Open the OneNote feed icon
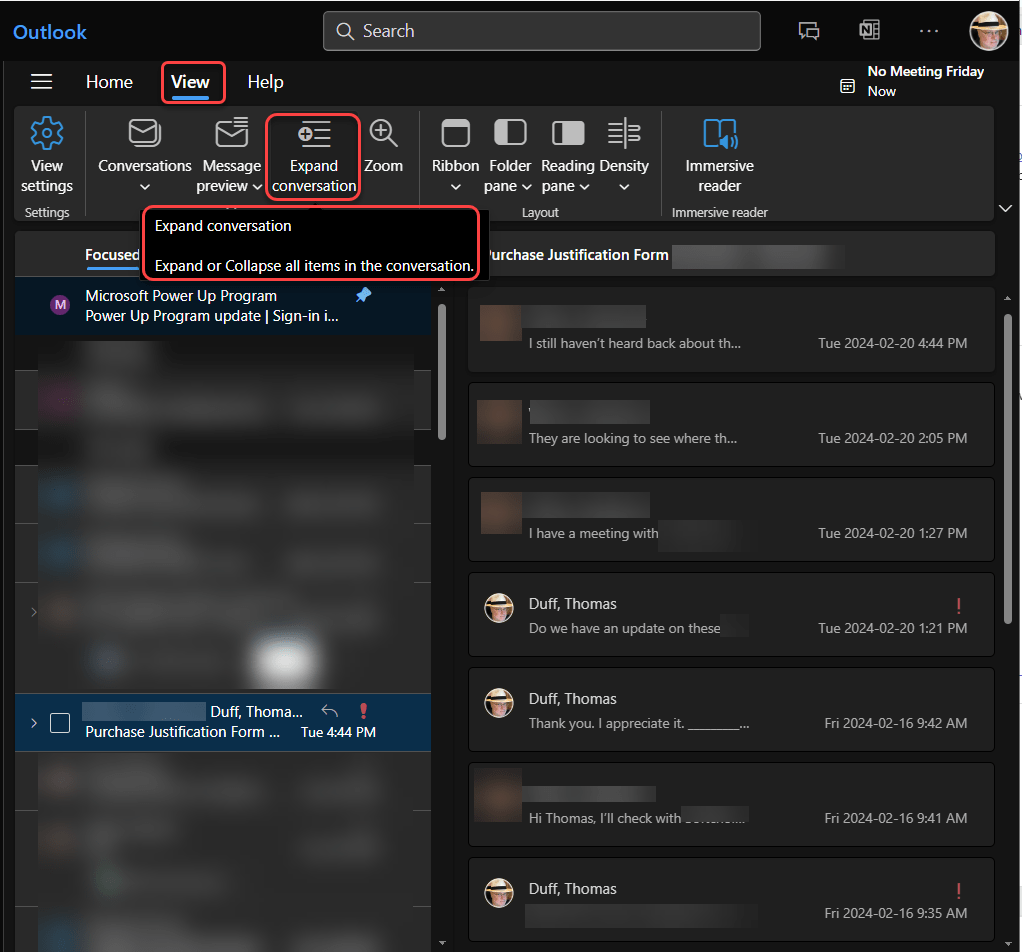 coord(869,31)
